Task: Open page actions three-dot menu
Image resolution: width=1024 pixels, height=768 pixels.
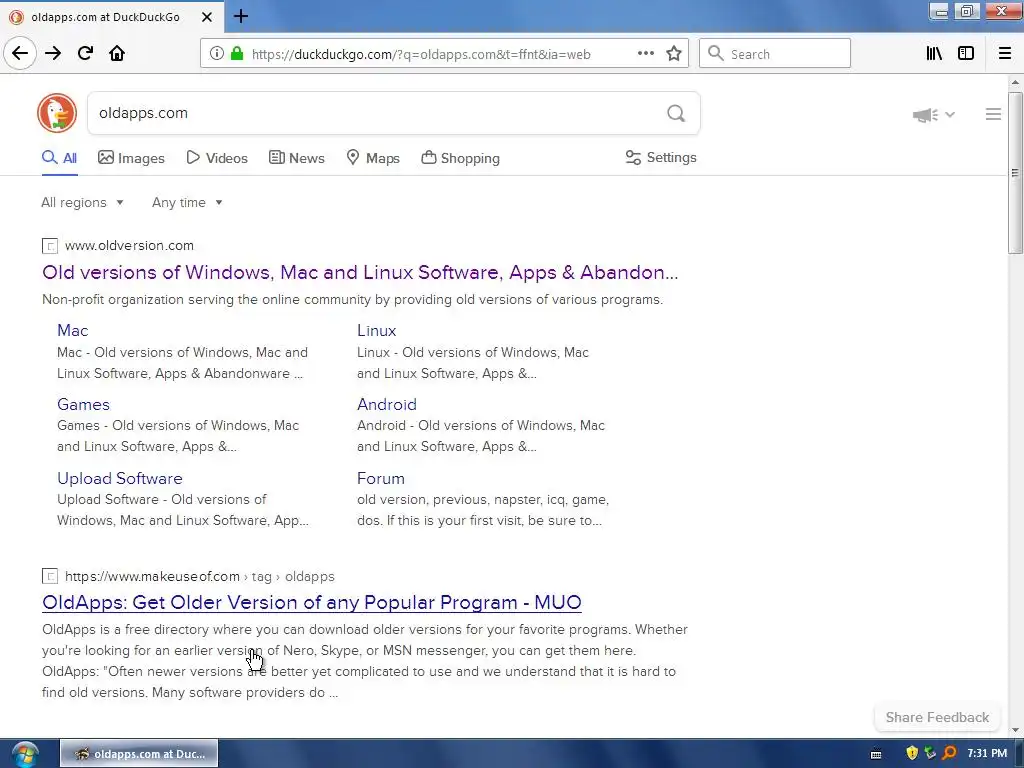Action: point(645,54)
